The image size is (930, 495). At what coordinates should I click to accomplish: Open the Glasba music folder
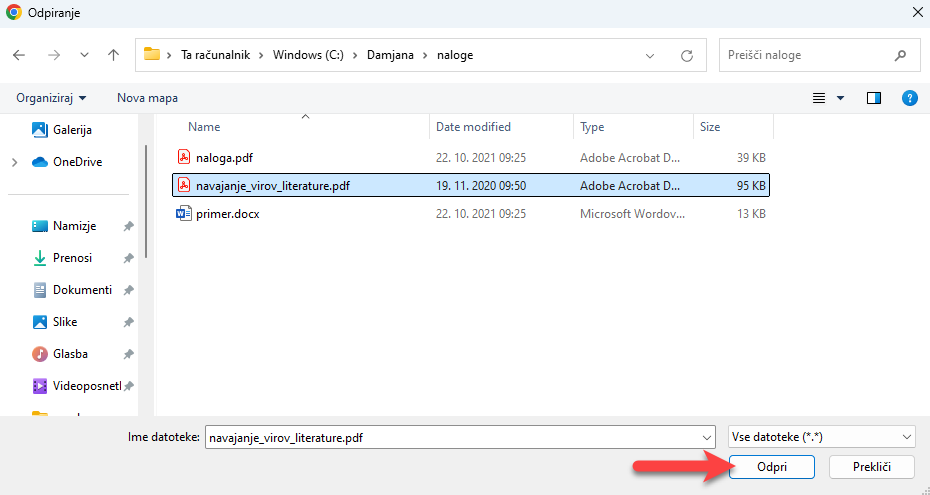[x=70, y=354]
